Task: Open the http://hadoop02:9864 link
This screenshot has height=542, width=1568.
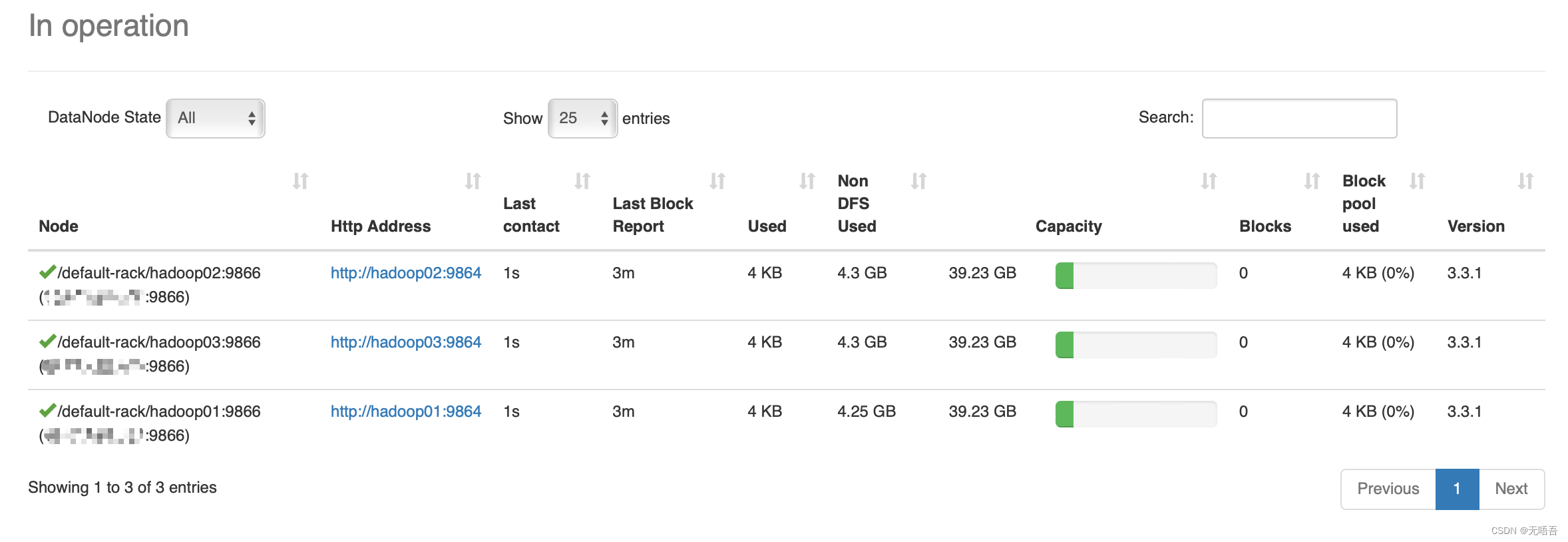Action: point(405,273)
